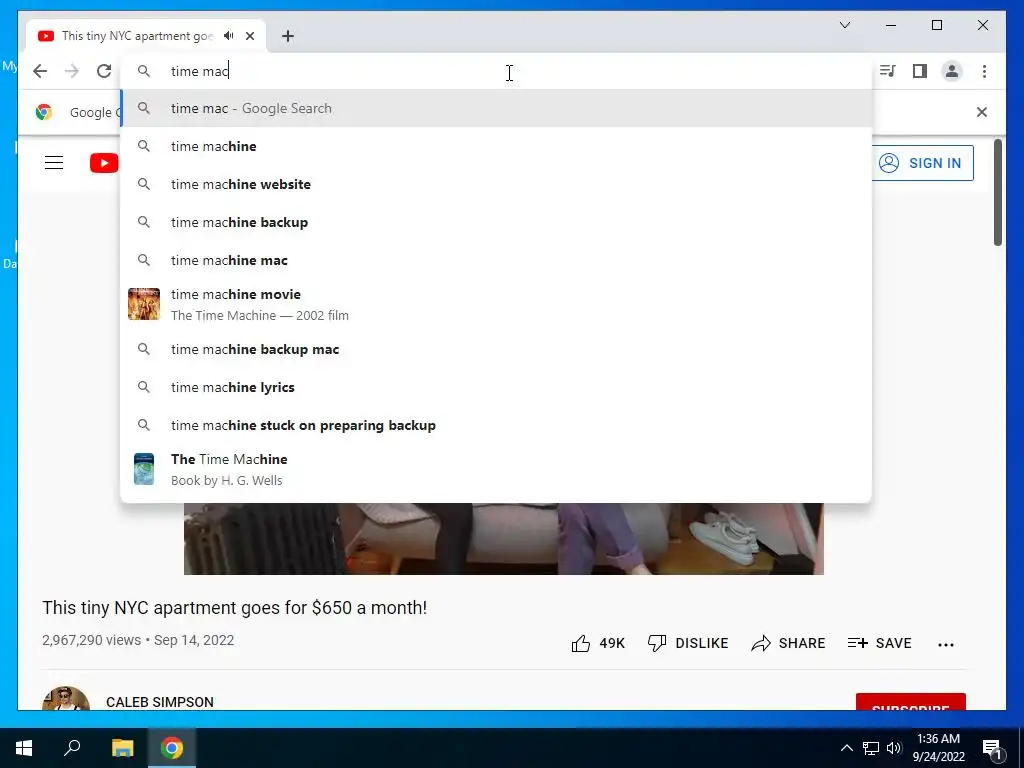Select the 'time mac - Google Search' suggestion
The image size is (1024, 768).
(x=496, y=108)
